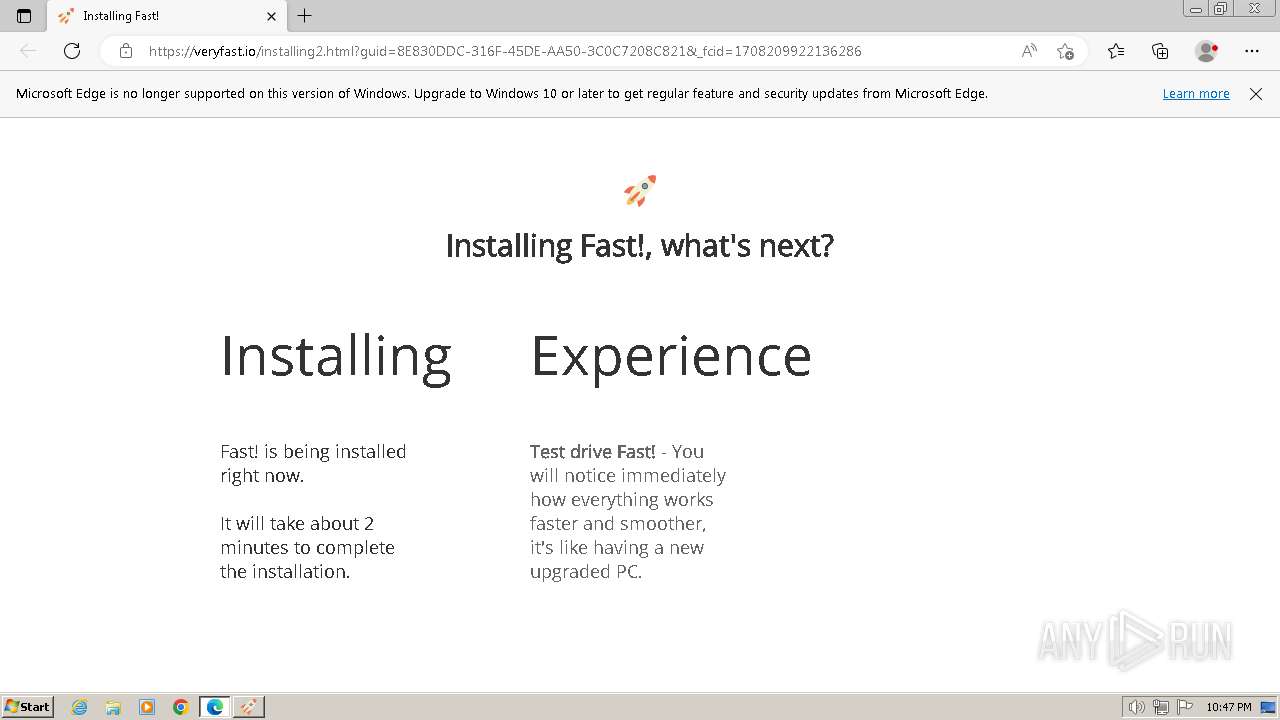The image size is (1280, 720).
Task: Click the large 'Installing' heading
Action: coord(336,357)
